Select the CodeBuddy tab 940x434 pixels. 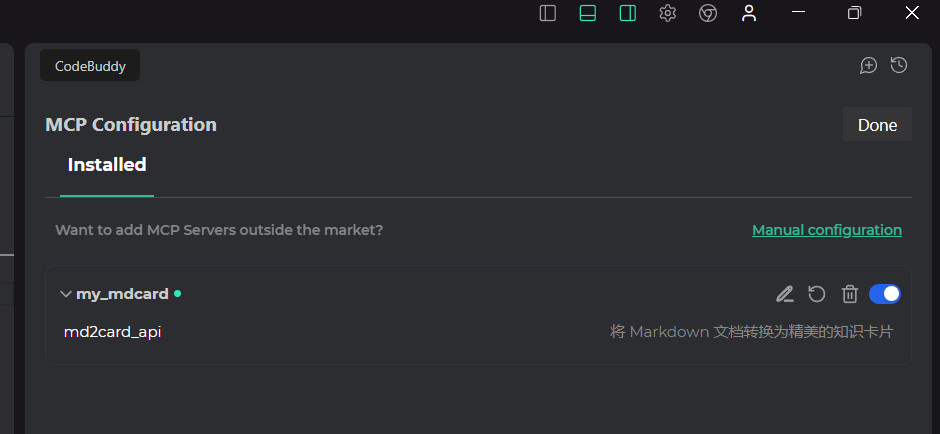coord(90,66)
